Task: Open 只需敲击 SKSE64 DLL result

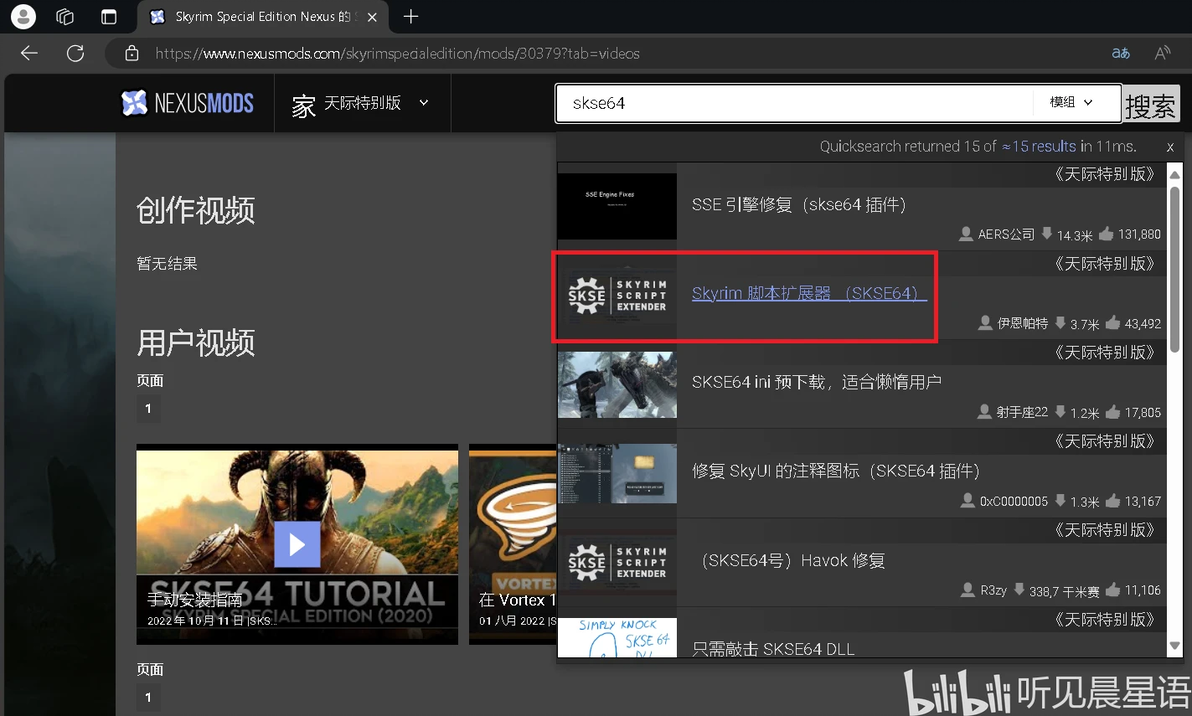Action: click(x=773, y=648)
